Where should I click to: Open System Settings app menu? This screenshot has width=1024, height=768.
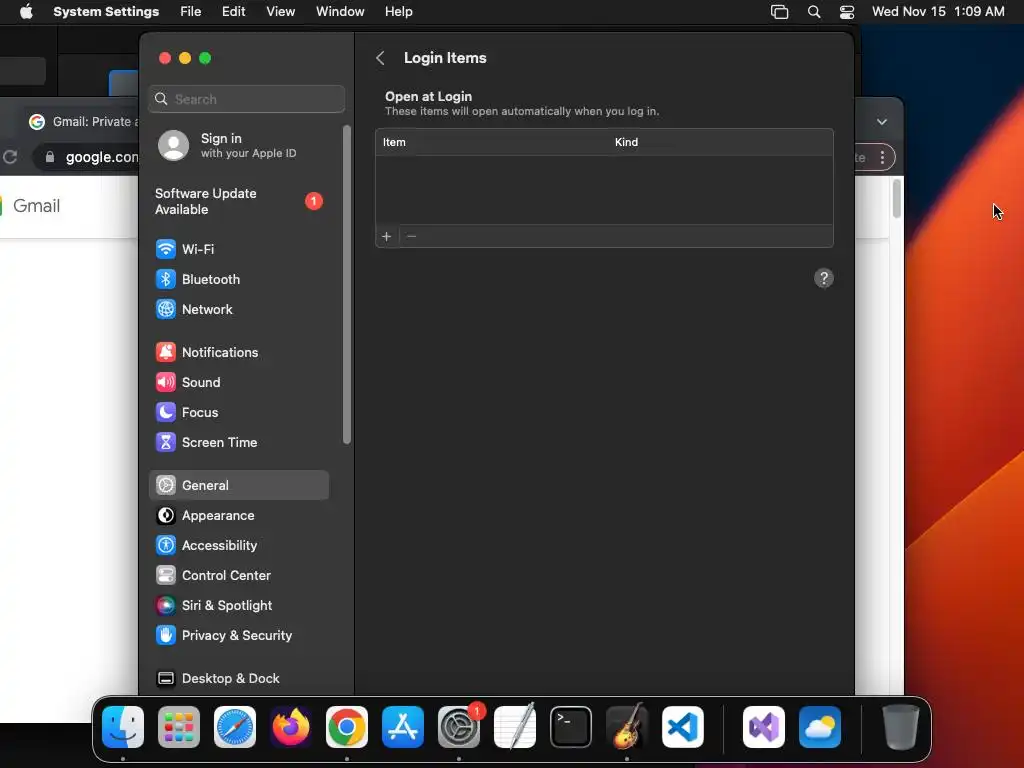point(106,12)
